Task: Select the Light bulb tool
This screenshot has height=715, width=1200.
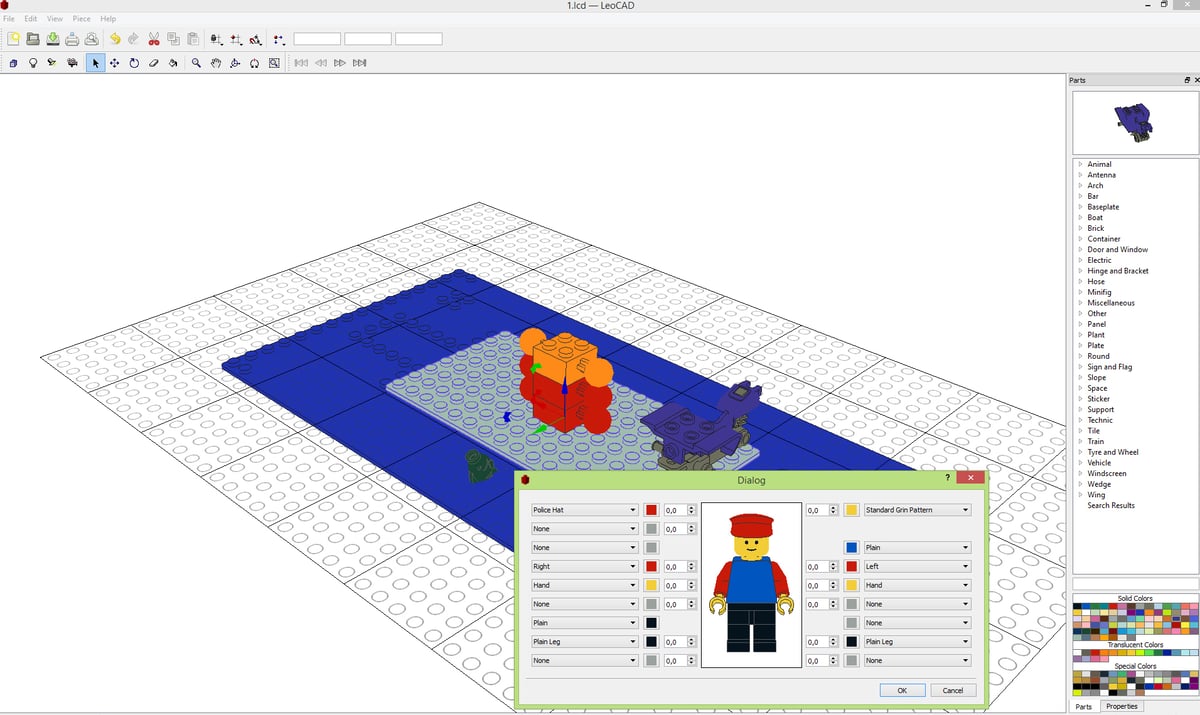Action: [33, 63]
